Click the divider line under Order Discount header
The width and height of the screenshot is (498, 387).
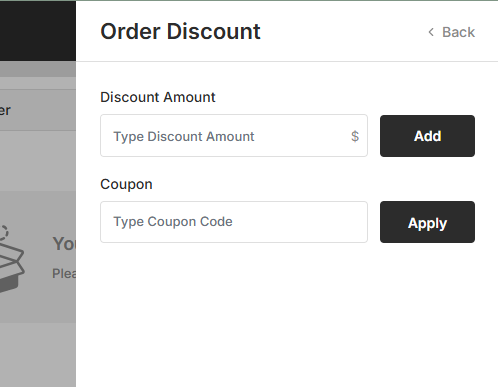[287, 61]
